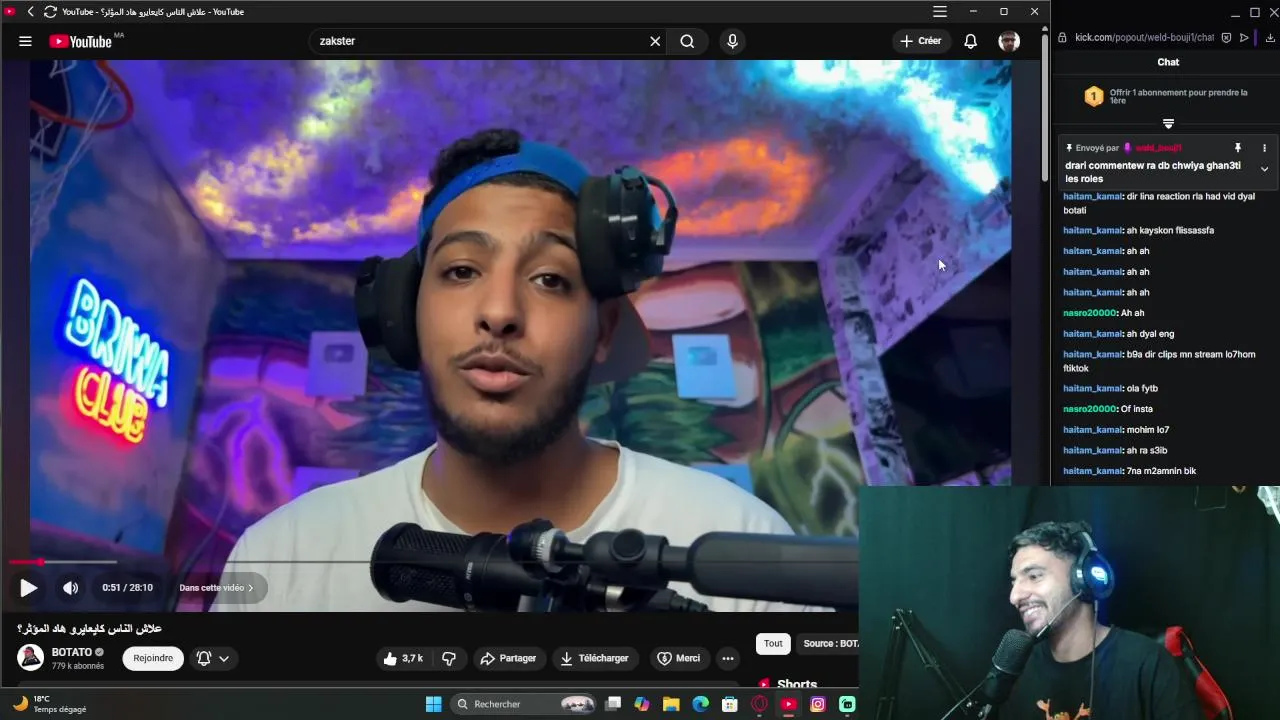Go back with the window back arrow
This screenshot has width=1280, height=720.
pos(30,12)
